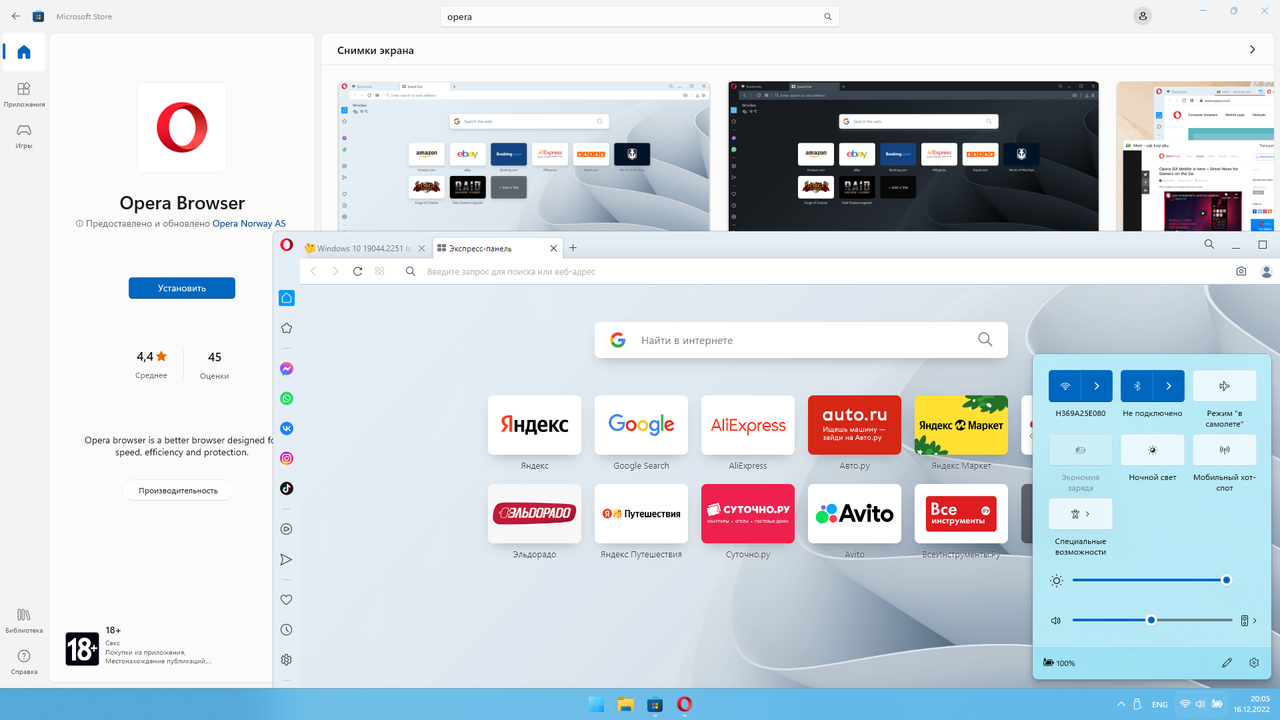Open history clock icon in Opera sidebar
Image resolution: width=1280 pixels, height=720 pixels.
(x=287, y=630)
